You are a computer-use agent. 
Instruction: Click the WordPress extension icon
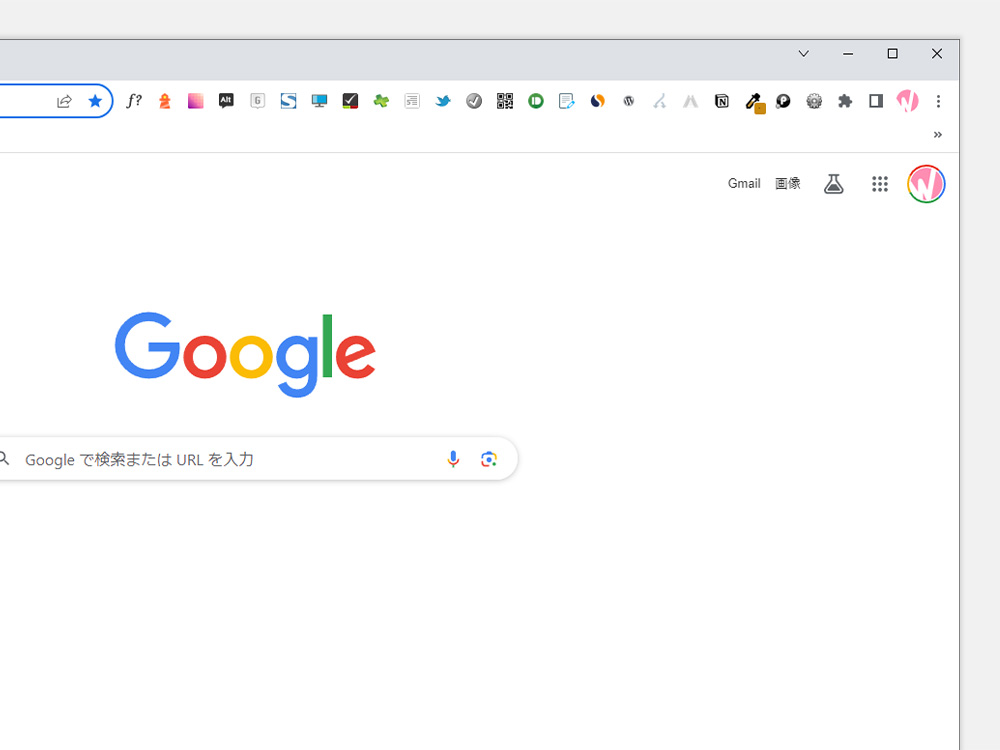pyautogui.click(x=629, y=101)
